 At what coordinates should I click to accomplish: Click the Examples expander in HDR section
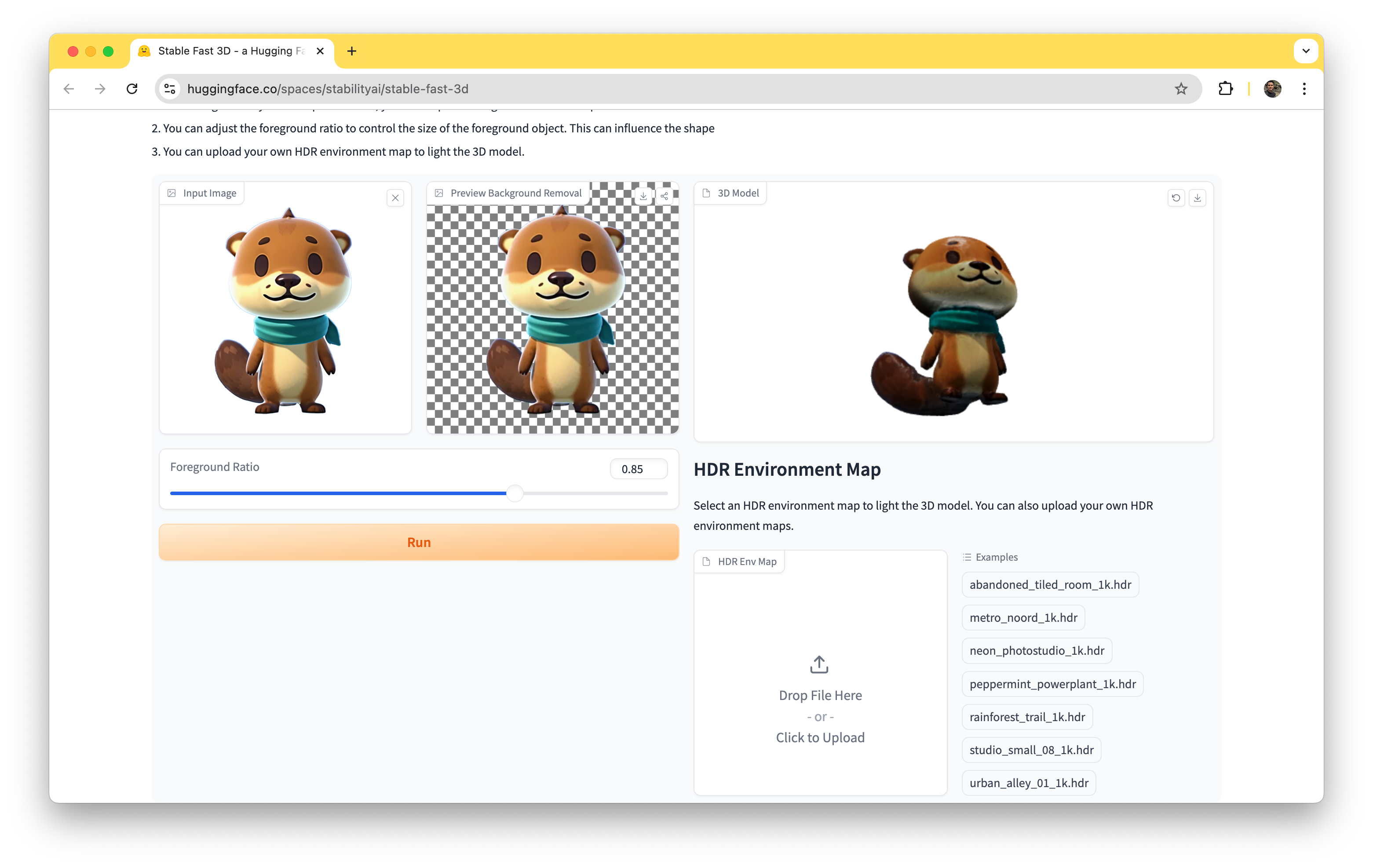[x=989, y=557]
